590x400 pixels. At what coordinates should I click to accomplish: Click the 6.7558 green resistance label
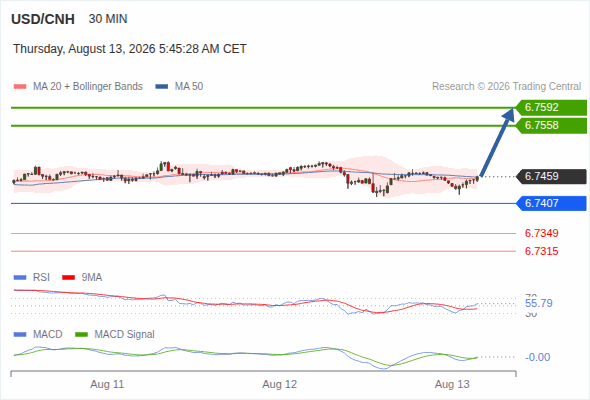pos(551,126)
